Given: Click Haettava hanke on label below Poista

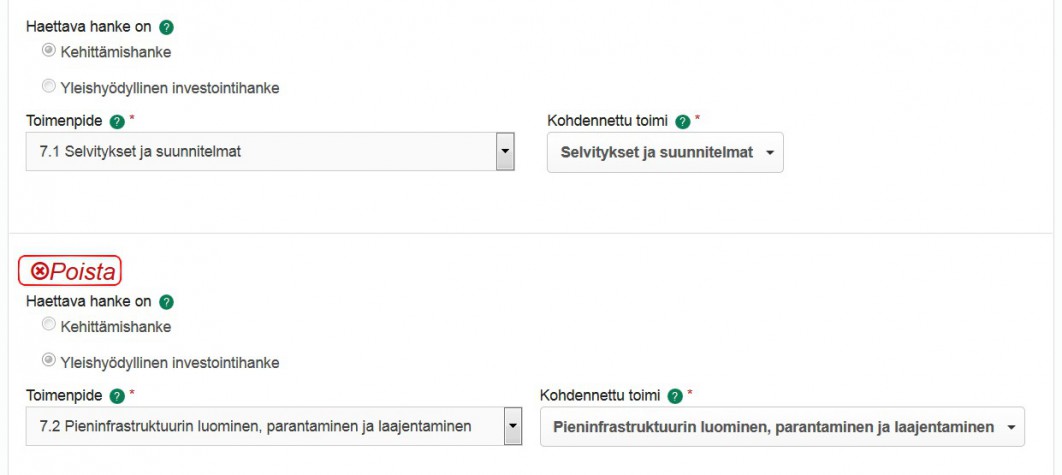Looking at the screenshot, I should point(89,302).
